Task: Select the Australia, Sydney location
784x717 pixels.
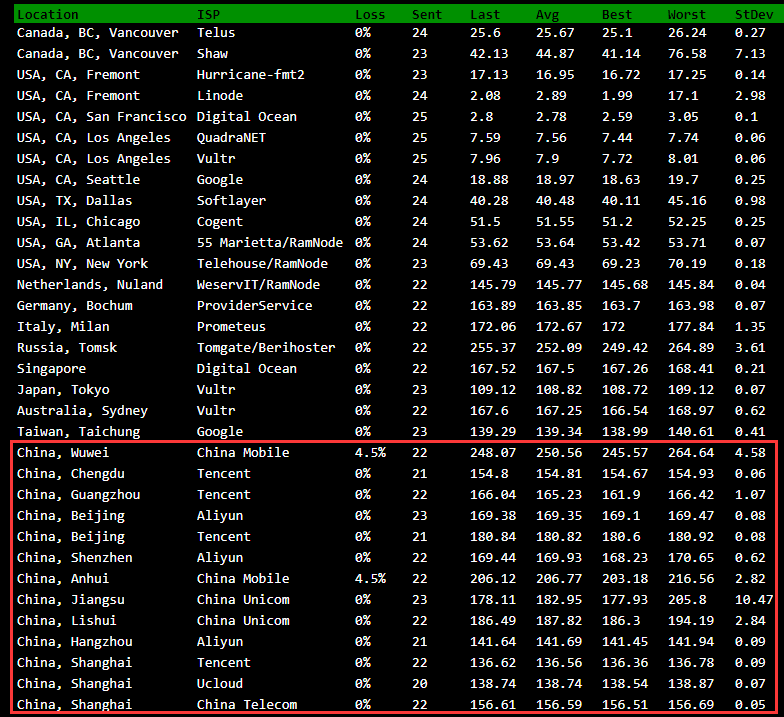Action: 82,410
